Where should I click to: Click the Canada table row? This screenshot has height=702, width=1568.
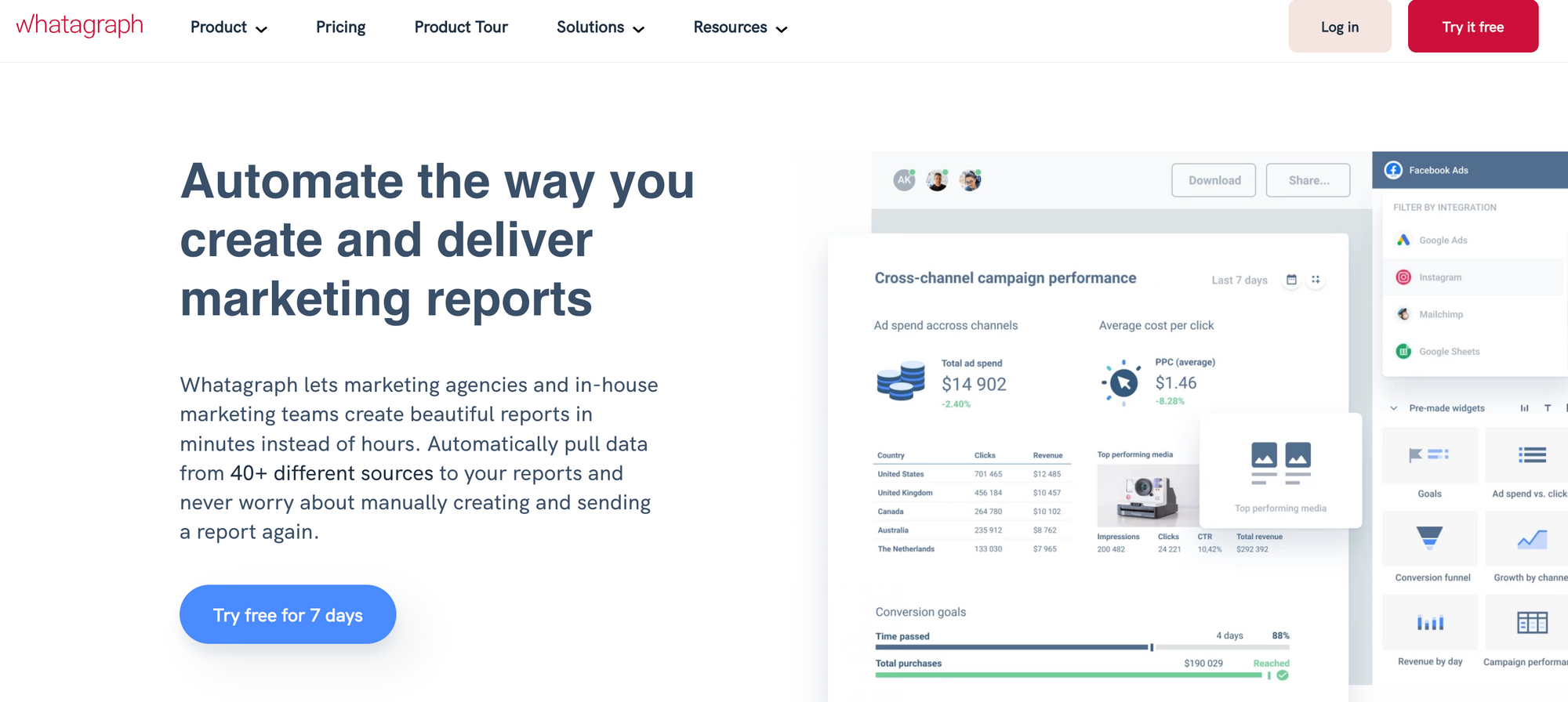pos(972,512)
